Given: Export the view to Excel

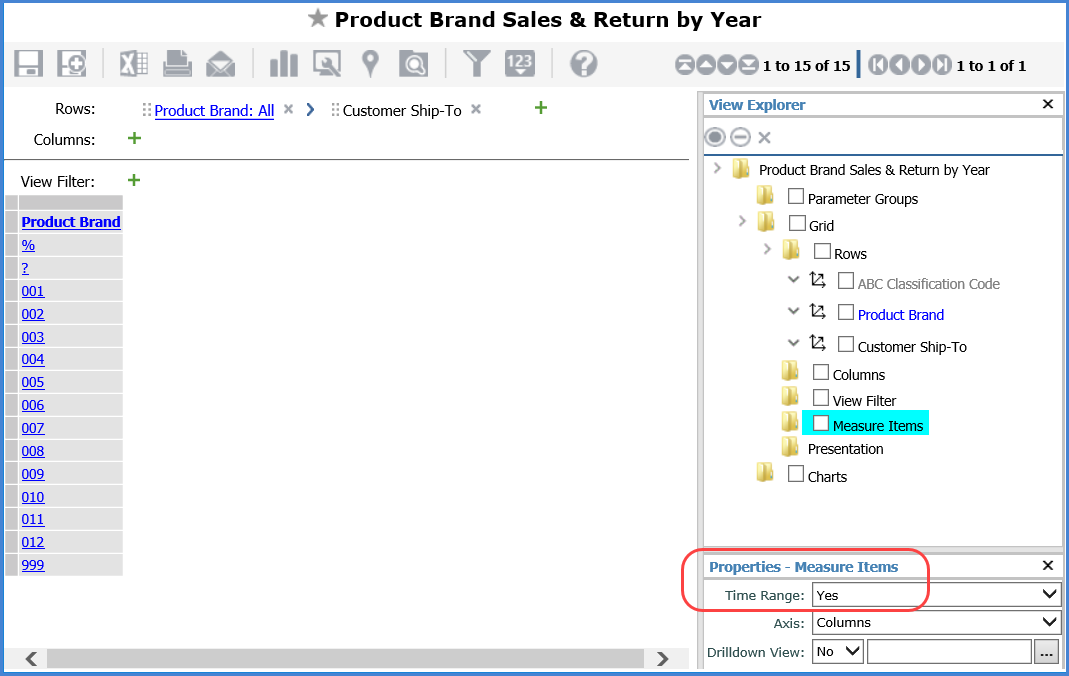Looking at the screenshot, I should coord(133,64).
